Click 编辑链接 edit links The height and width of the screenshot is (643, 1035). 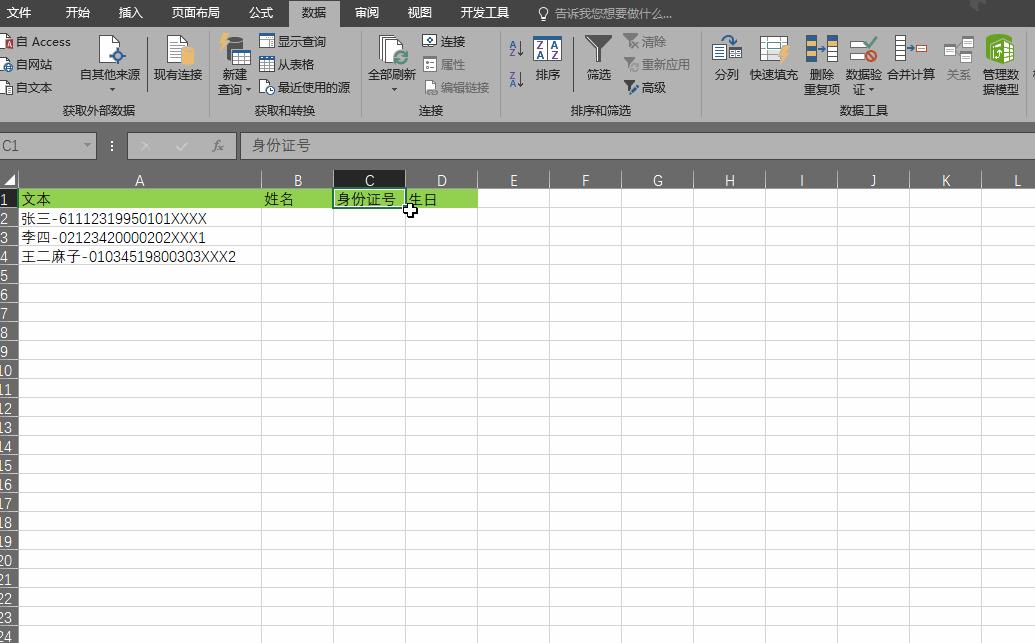[x=457, y=88]
